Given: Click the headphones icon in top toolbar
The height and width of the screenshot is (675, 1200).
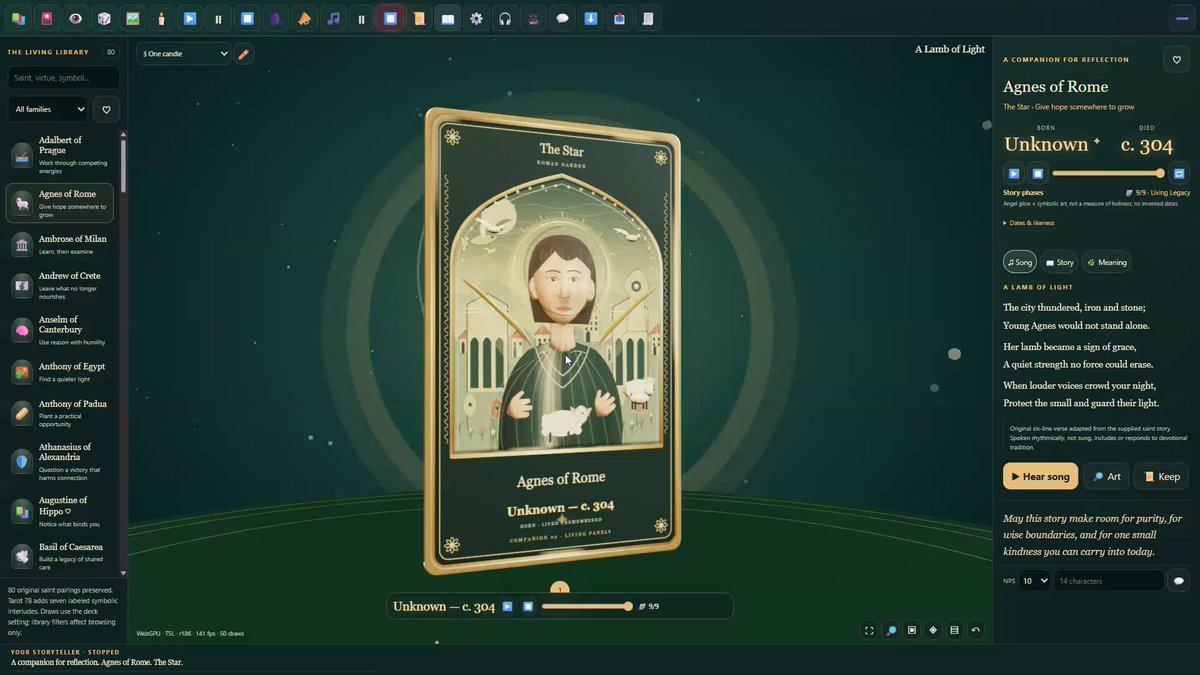Looking at the screenshot, I should click(x=505, y=18).
